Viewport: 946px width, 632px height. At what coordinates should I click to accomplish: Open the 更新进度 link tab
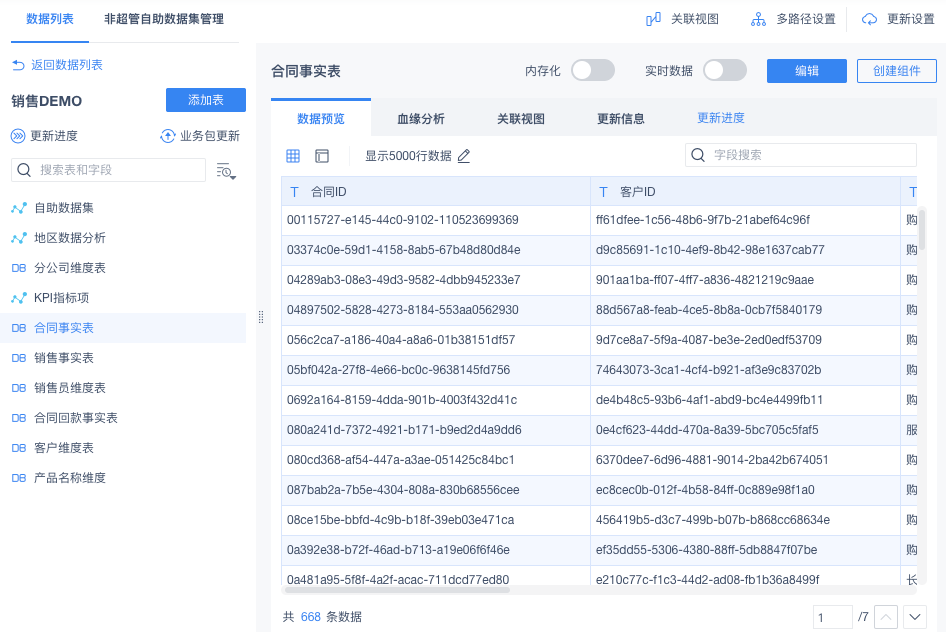(721, 118)
